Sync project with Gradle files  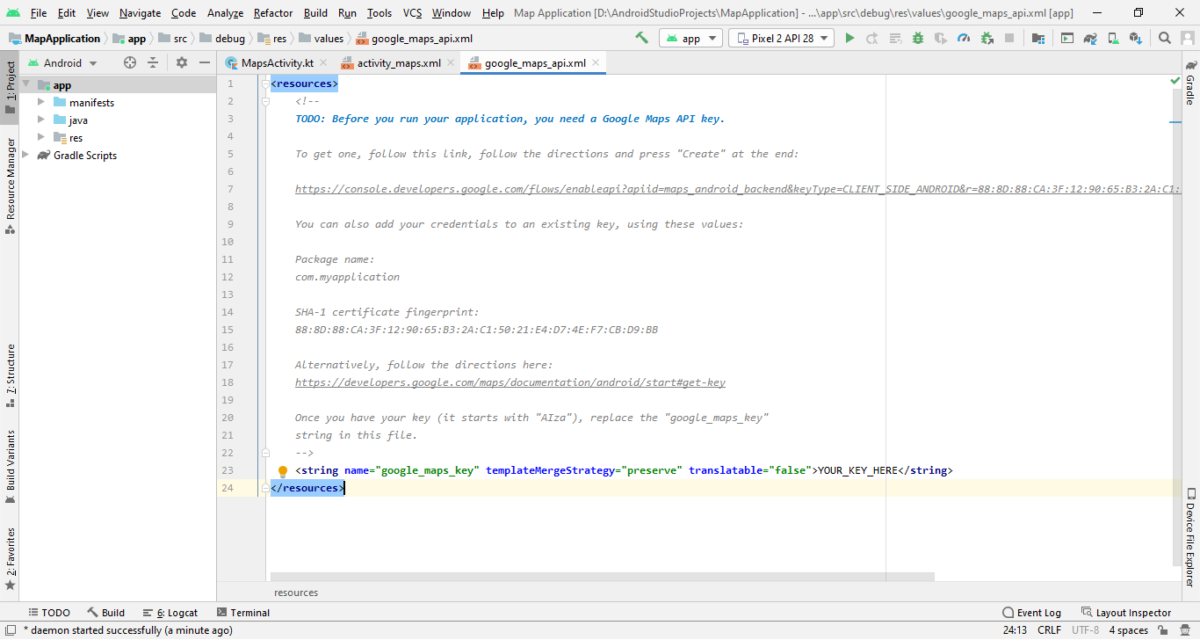point(1092,38)
